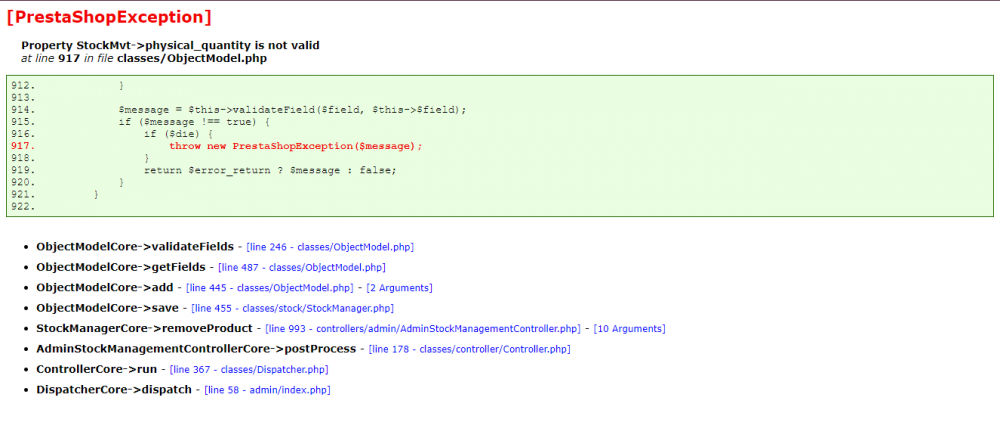Click AdminStockManagementControllerCore->postProcess stack entry
This screenshot has height=444, width=1000.
[x=196, y=349]
